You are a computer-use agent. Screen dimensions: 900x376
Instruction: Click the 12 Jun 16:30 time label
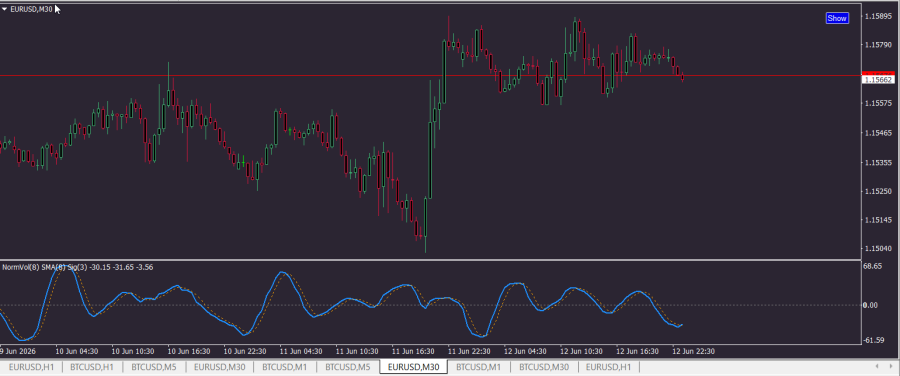pyautogui.click(x=637, y=351)
